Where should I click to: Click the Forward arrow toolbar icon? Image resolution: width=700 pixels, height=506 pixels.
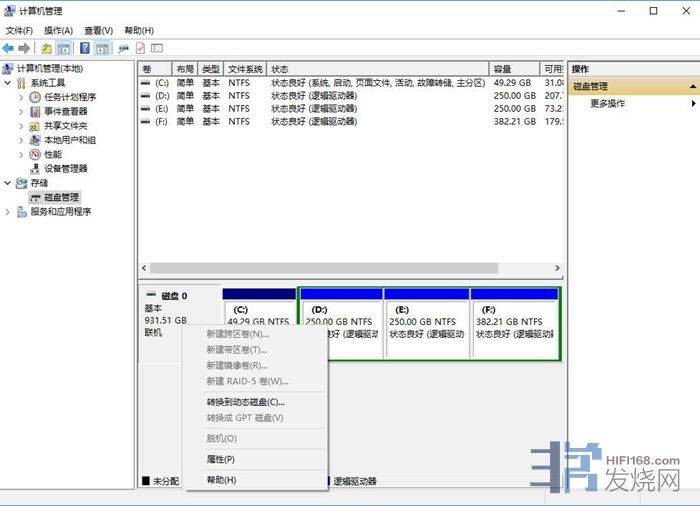[x=23, y=48]
